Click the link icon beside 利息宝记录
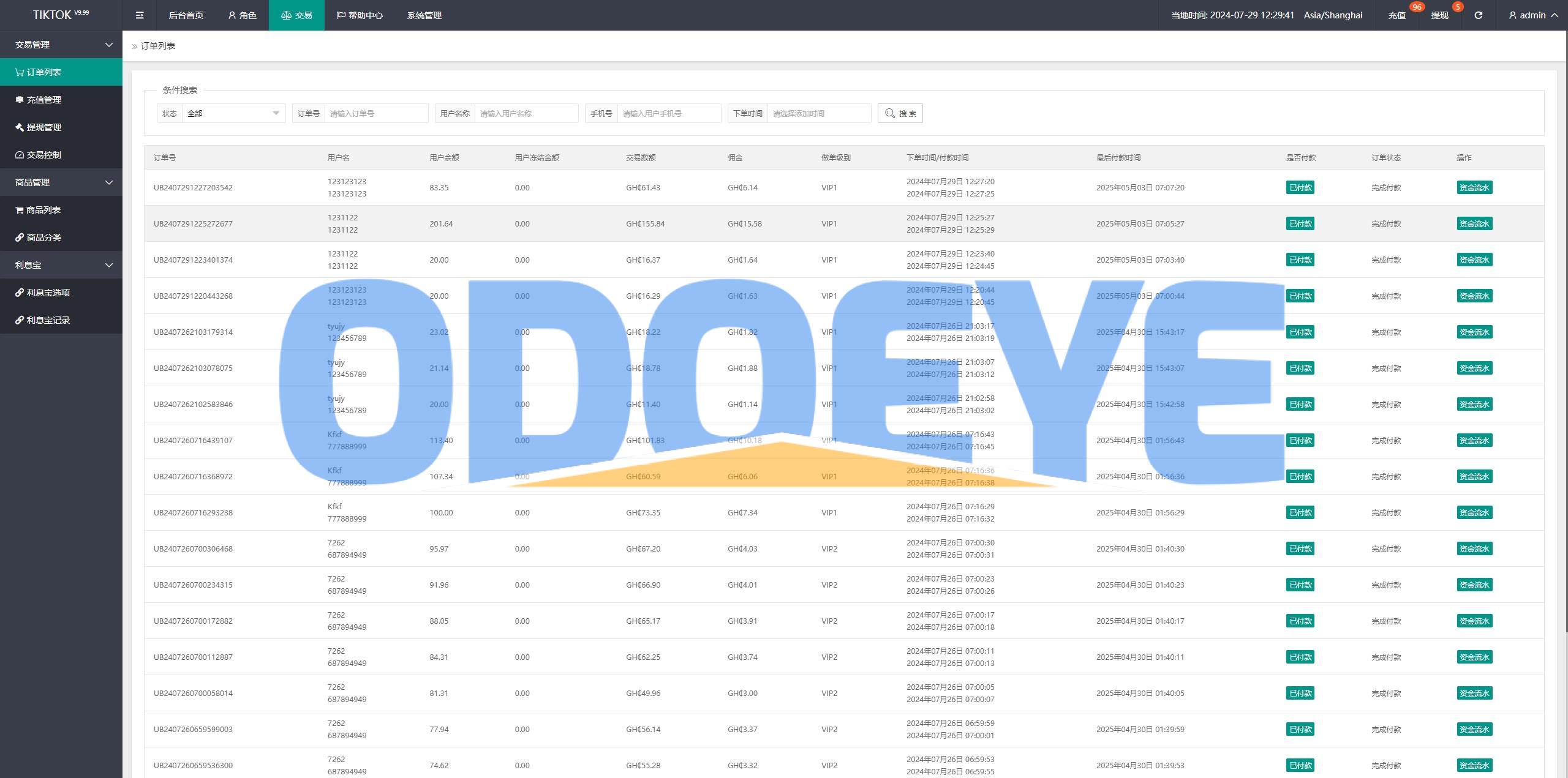The height and width of the screenshot is (778, 1568). coord(20,320)
